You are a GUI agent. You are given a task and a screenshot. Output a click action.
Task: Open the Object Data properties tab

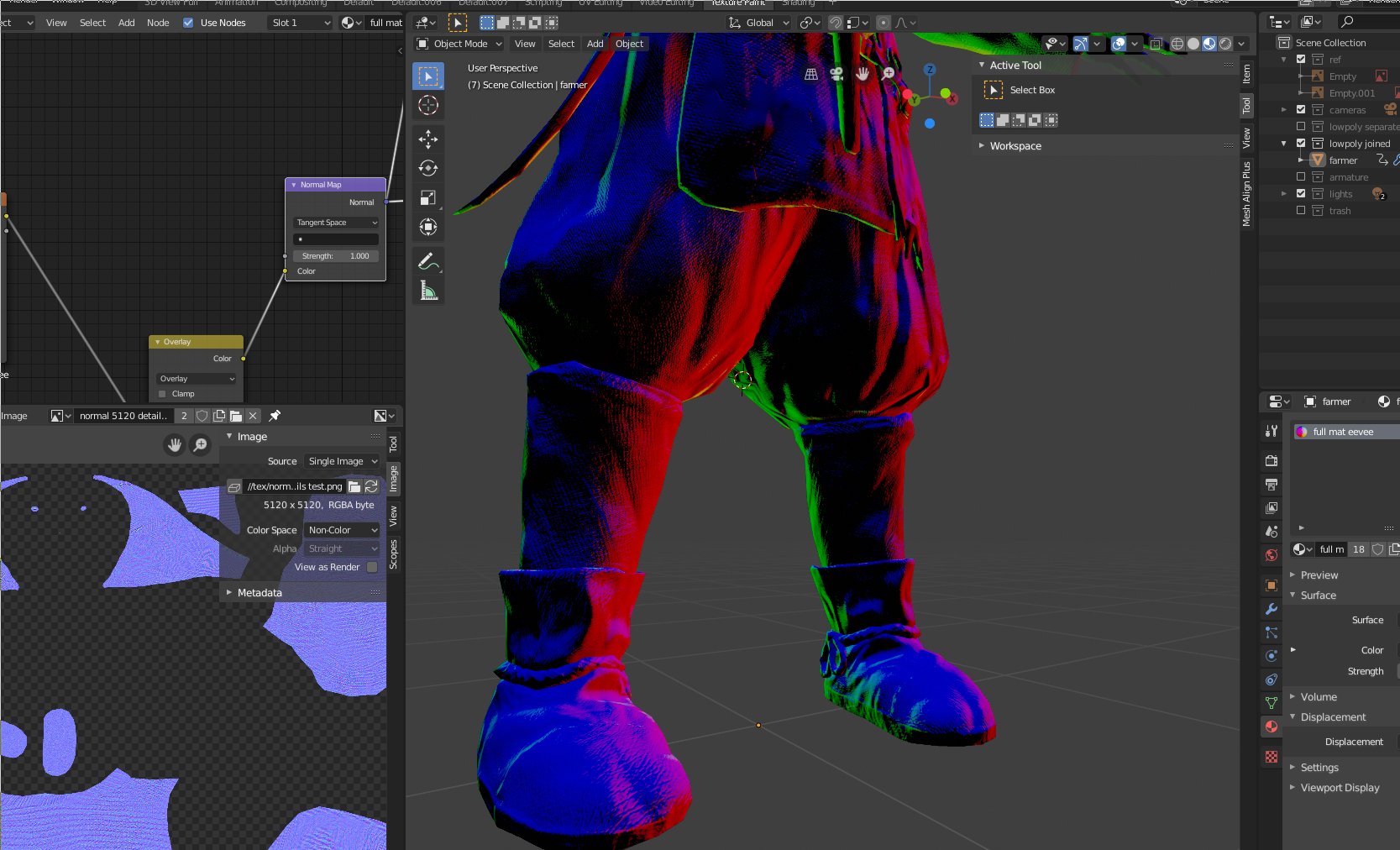click(x=1272, y=703)
